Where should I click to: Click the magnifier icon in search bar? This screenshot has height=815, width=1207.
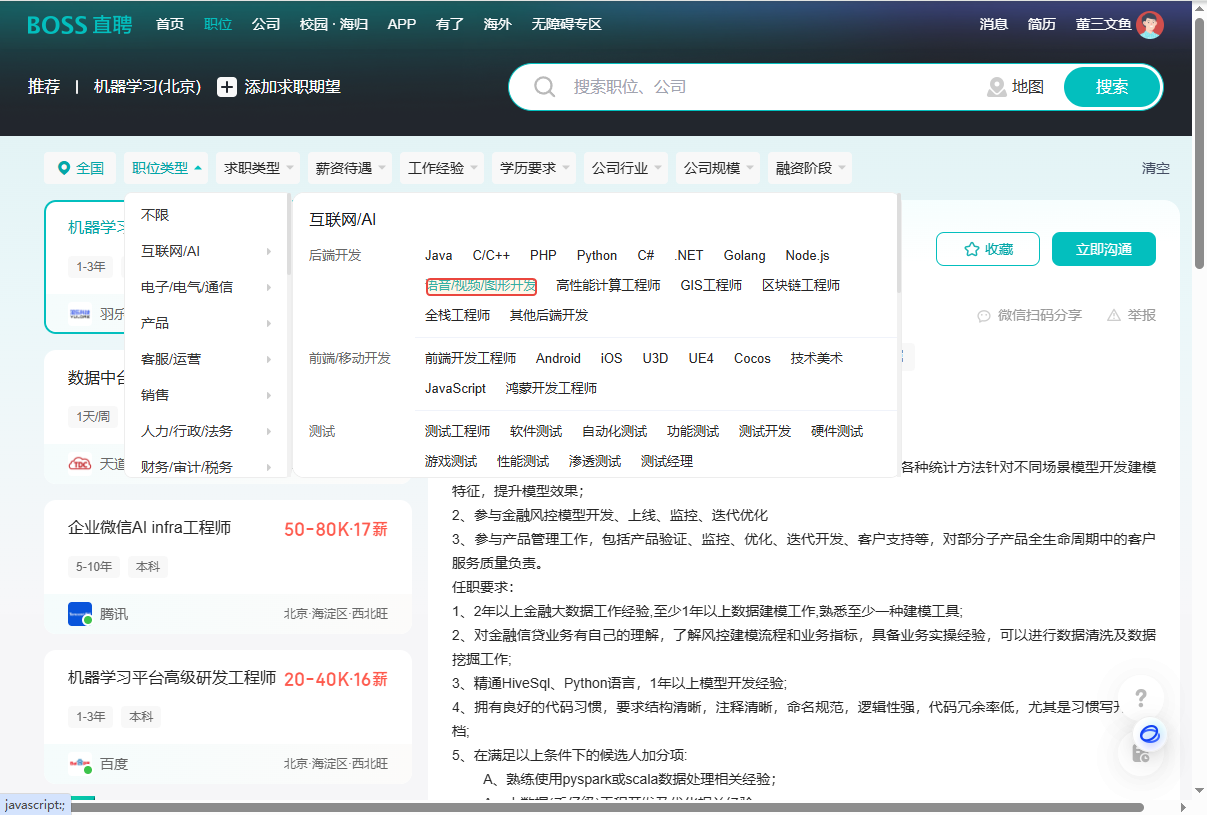click(x=545, y=87)
